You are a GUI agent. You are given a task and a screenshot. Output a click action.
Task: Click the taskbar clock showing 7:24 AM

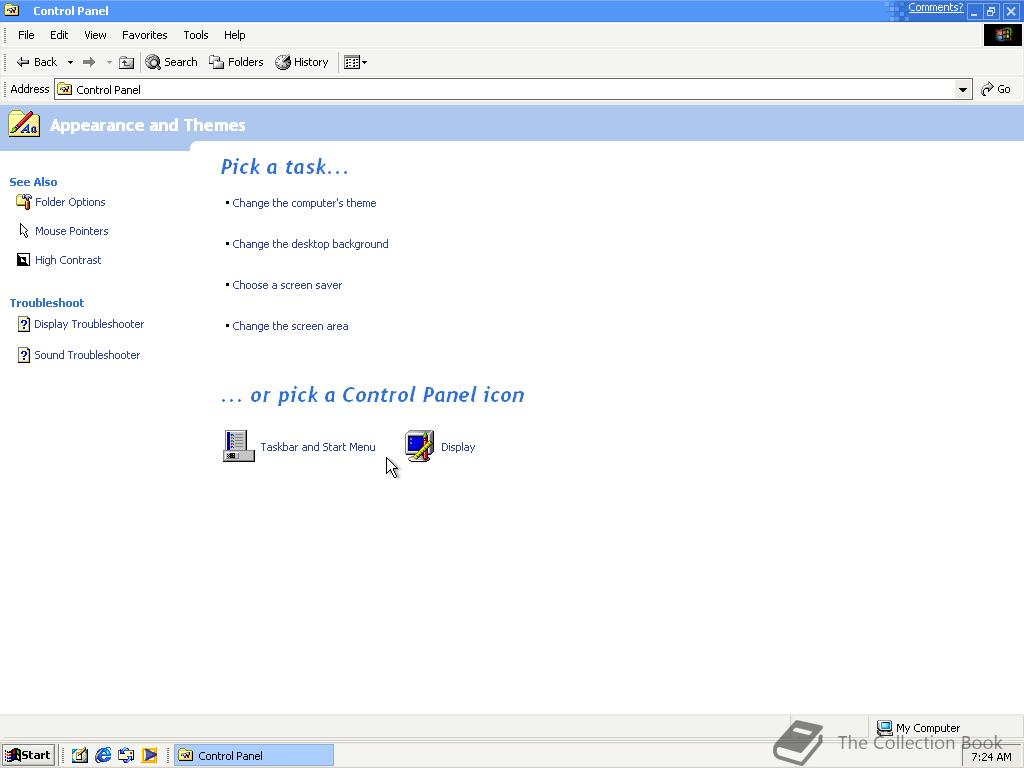[991, 757]
